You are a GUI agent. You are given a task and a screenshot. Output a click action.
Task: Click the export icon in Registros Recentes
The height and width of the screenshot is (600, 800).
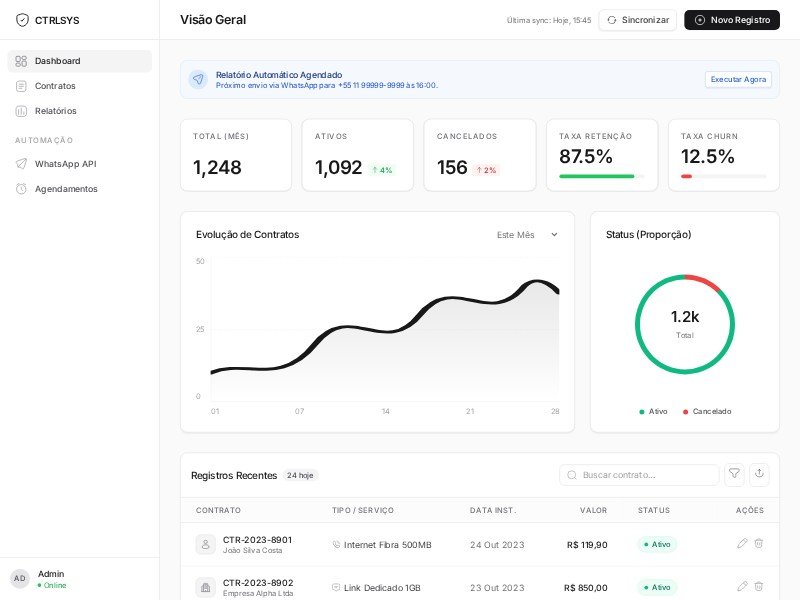pyautogui.click(x=759, y=474)
